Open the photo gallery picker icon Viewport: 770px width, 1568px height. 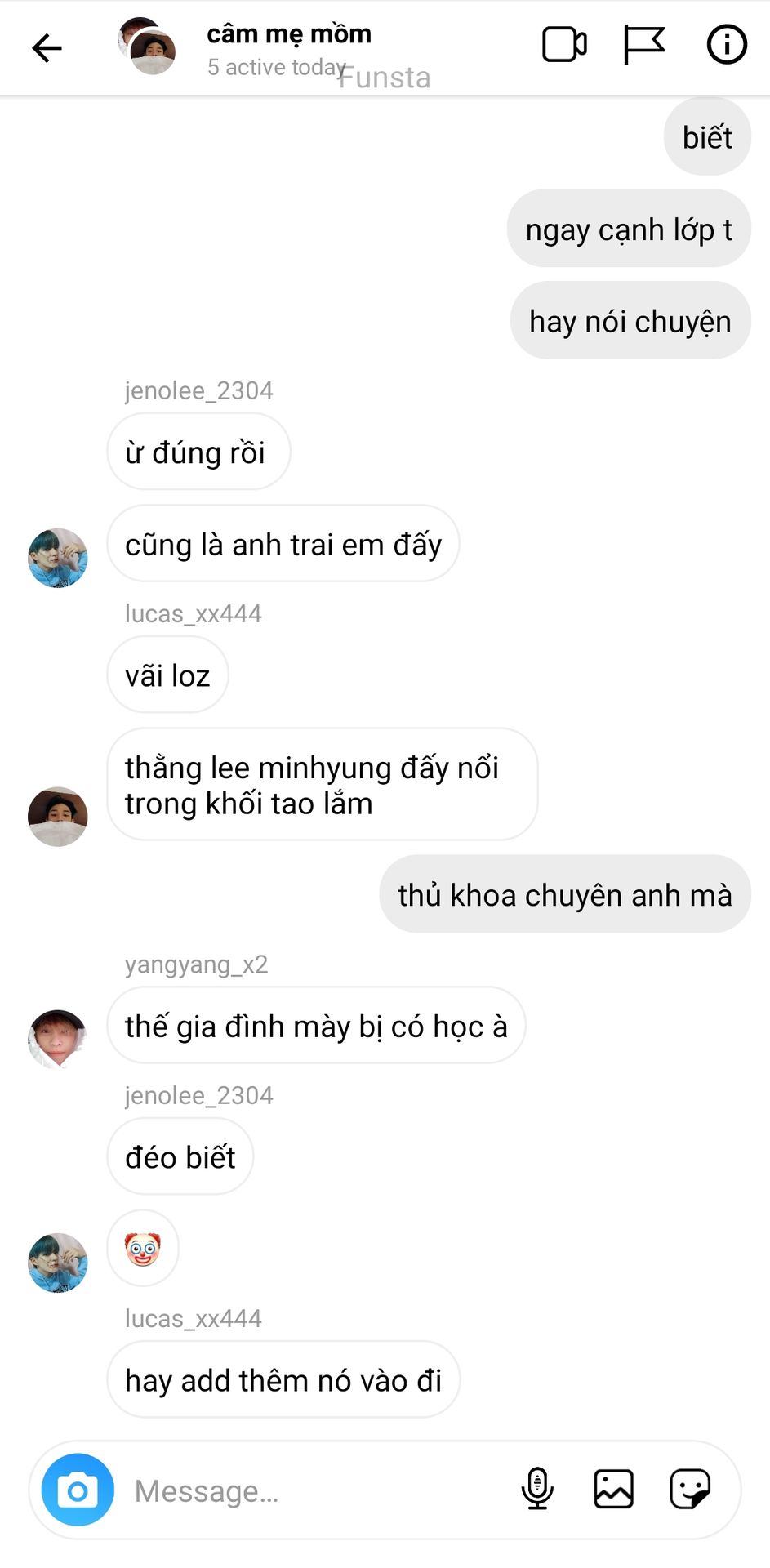613,1489
